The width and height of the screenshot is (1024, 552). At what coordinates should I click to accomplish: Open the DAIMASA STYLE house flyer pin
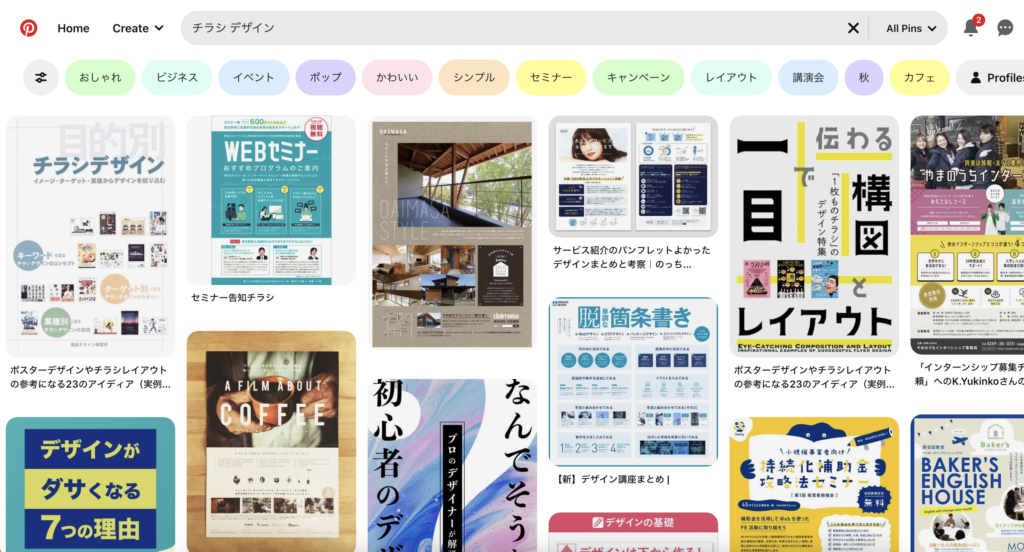[x=452, y=233]
